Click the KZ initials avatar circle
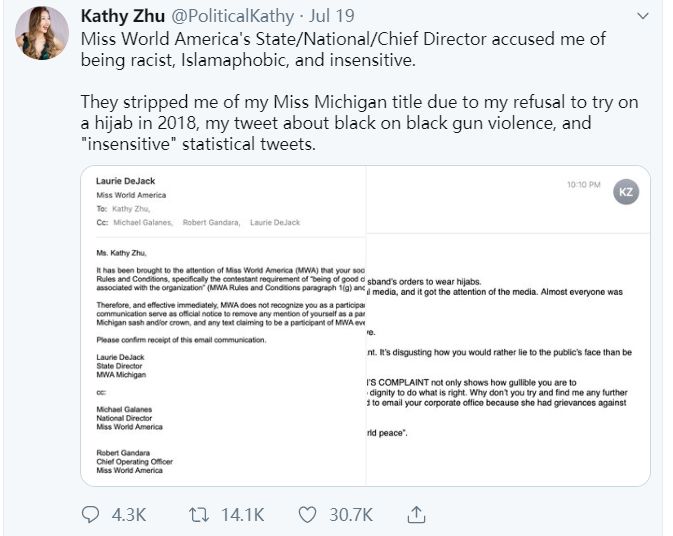673x536 pixels. coord(626,192)
